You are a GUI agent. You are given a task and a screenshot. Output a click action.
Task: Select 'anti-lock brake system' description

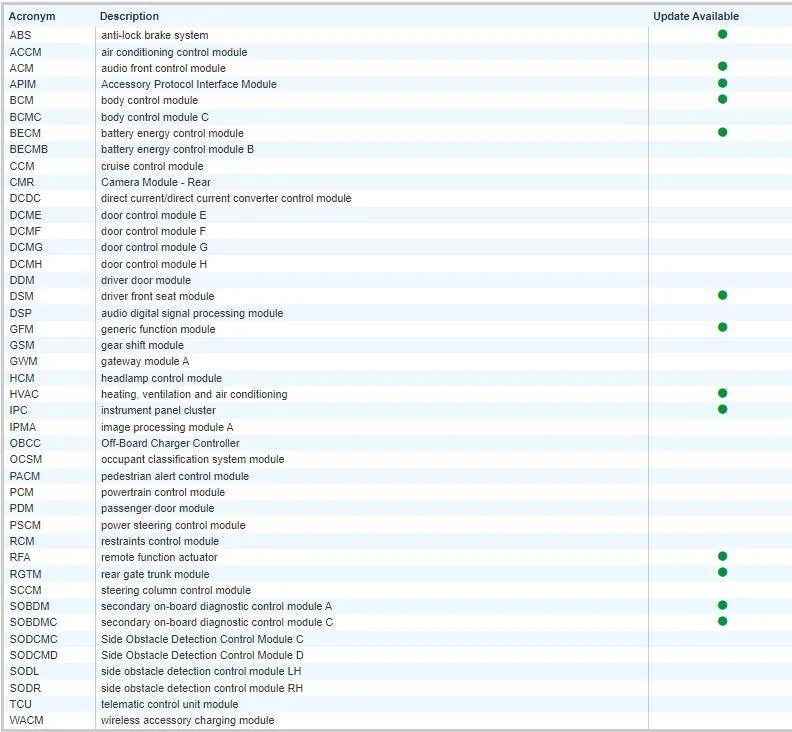point(155,35)
